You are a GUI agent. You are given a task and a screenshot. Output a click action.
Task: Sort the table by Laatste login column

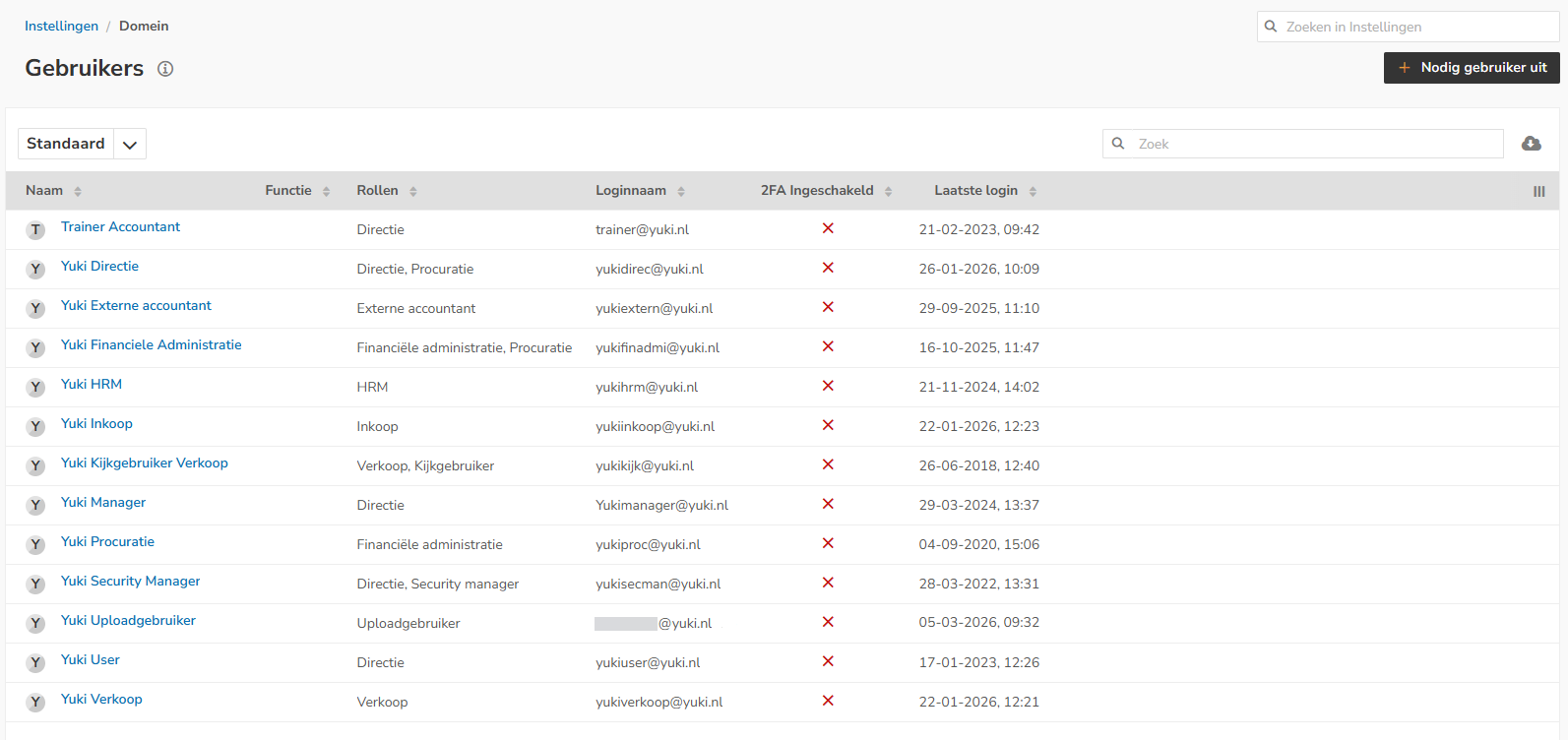(x=985, y=191)
